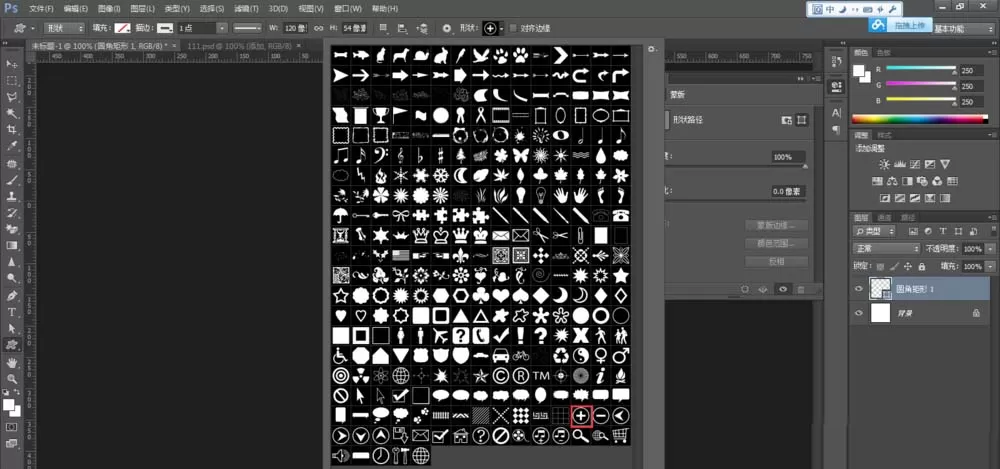Select the Path Selection tool

click(11, 329)
